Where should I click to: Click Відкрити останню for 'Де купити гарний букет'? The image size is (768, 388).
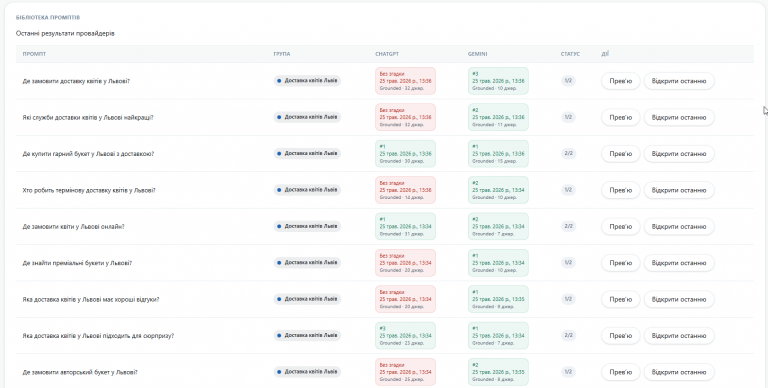coord(679,154)
